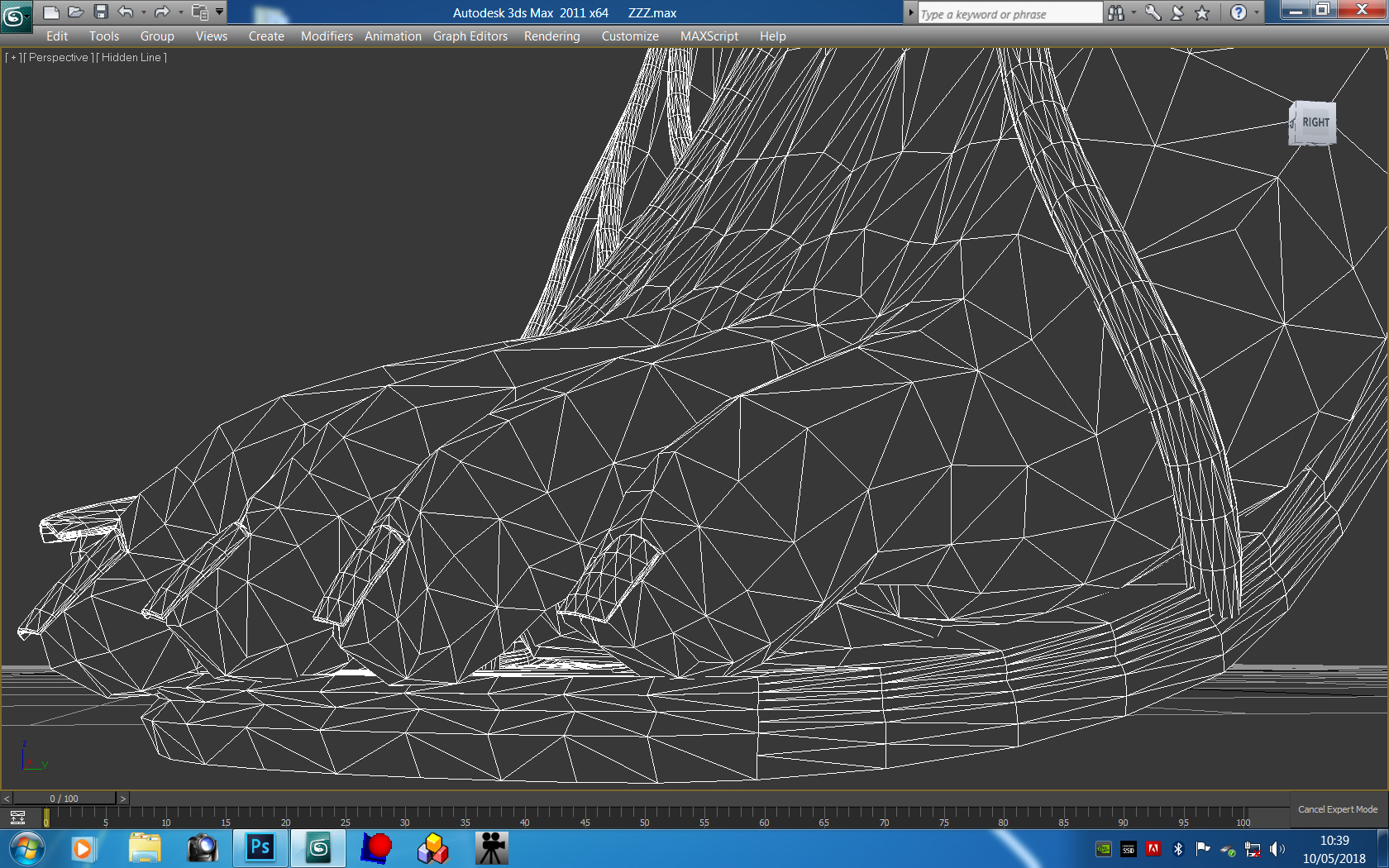Switch to Photoshop in the taskbar
Viewport: 1389px width, 868px height.
pyautogui.click(x=260, y=848)
